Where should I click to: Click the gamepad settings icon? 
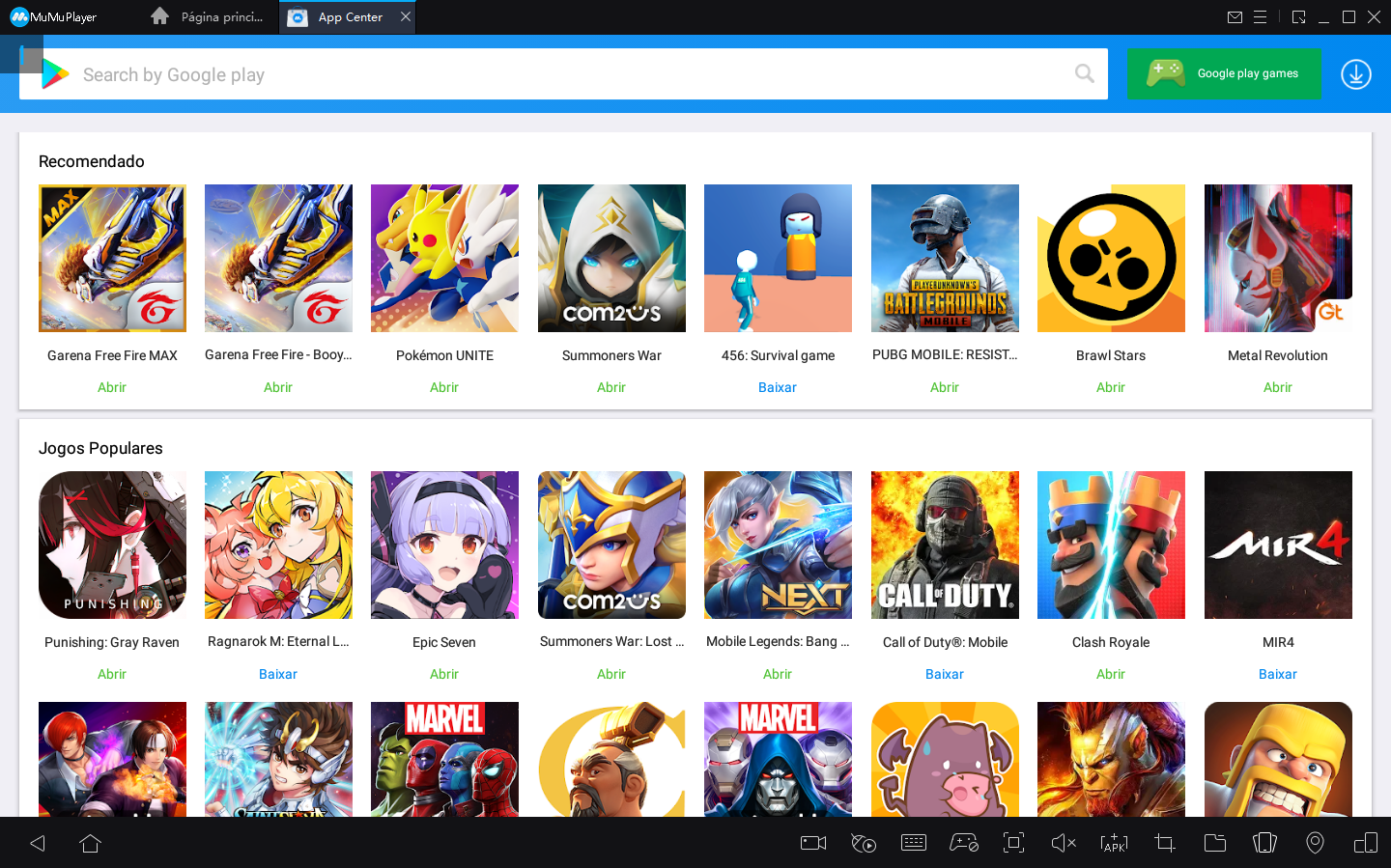tap(963, 843)
